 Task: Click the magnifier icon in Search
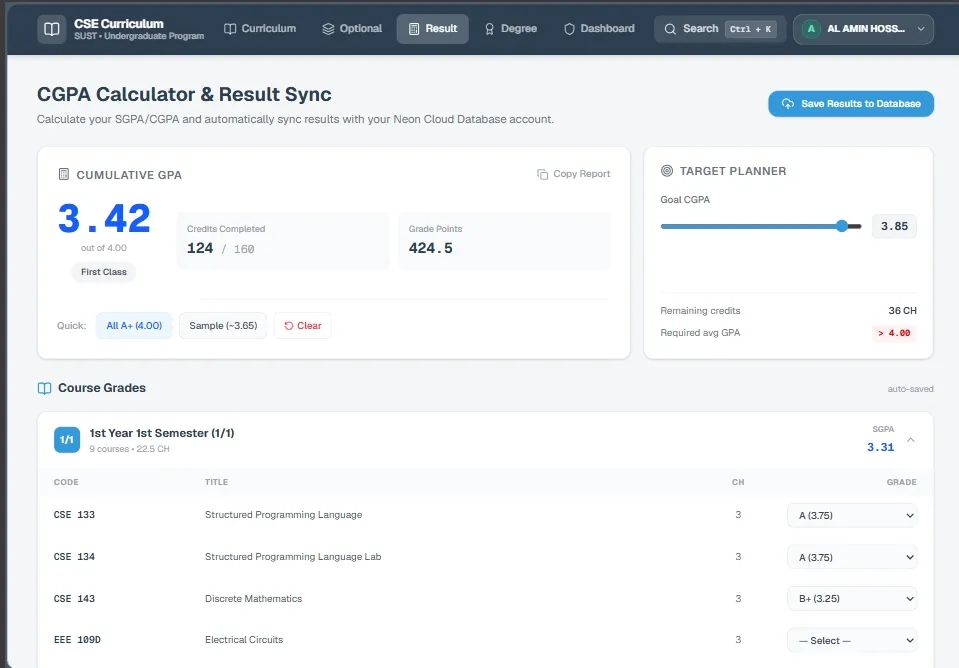click(x=670, y=29)
